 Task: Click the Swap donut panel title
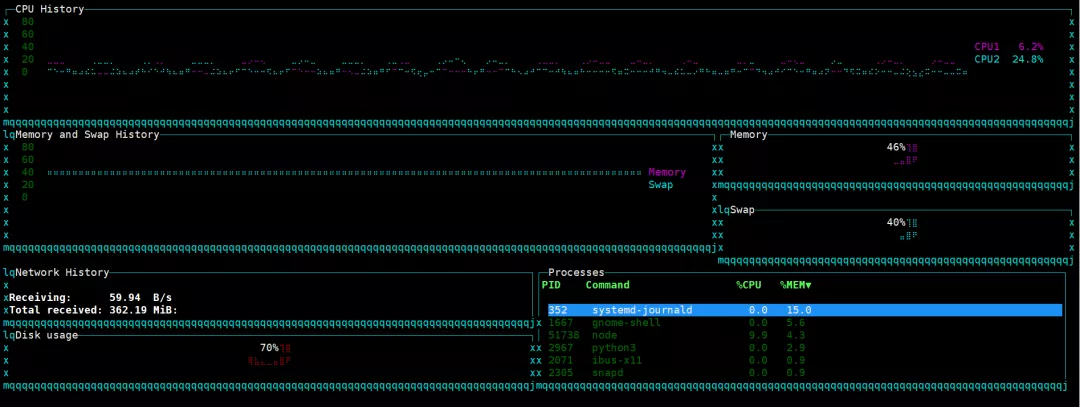(742, 209)
